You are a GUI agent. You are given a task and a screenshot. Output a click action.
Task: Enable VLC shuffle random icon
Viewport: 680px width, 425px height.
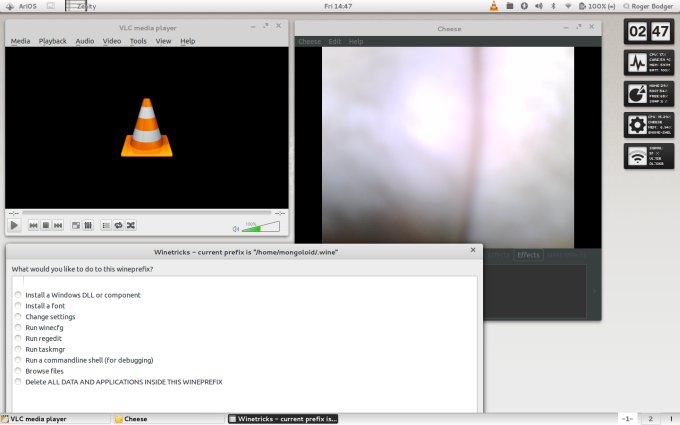pos(130,226)
